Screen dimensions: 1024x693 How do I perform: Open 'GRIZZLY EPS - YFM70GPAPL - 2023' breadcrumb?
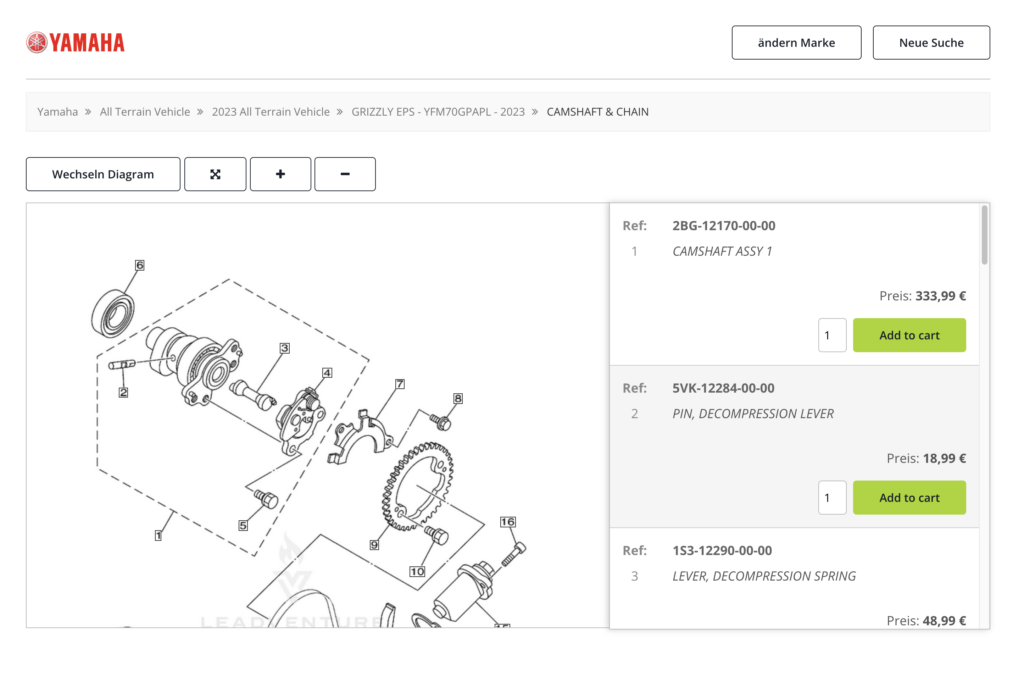click(438, 112)
